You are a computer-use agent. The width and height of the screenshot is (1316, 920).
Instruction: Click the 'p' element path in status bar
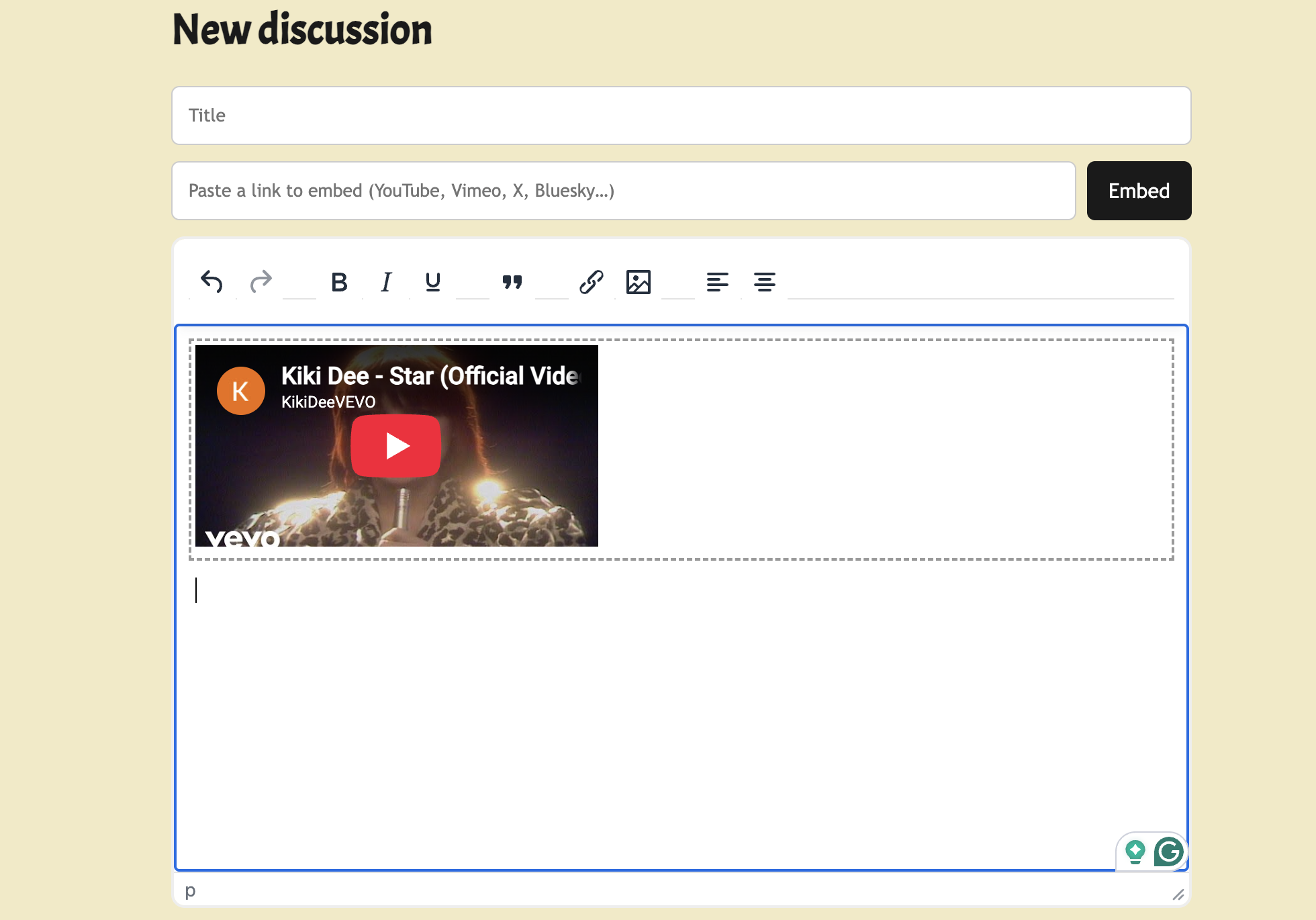[190, 891]
